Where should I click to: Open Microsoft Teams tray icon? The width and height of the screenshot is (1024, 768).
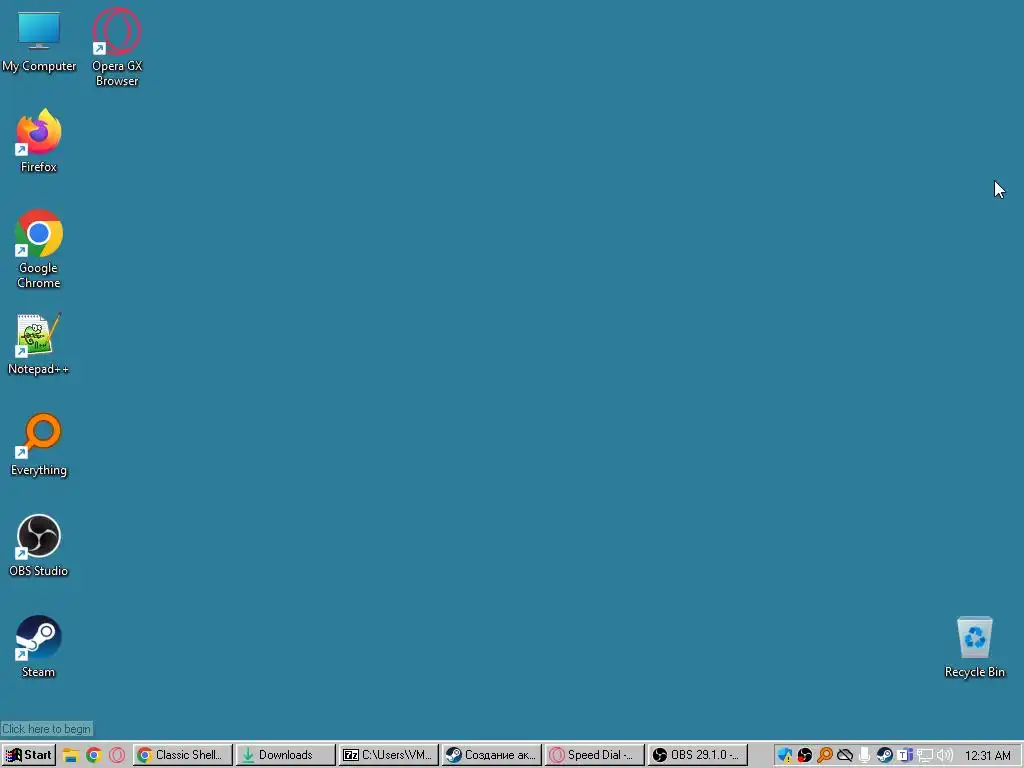(904, 756)
